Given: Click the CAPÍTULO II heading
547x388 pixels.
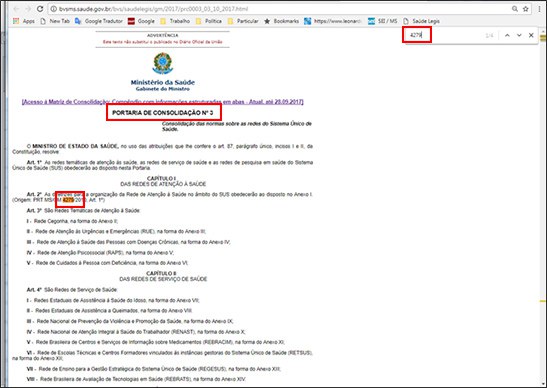Looking at the screenshot, I should [x=163, y=273].
